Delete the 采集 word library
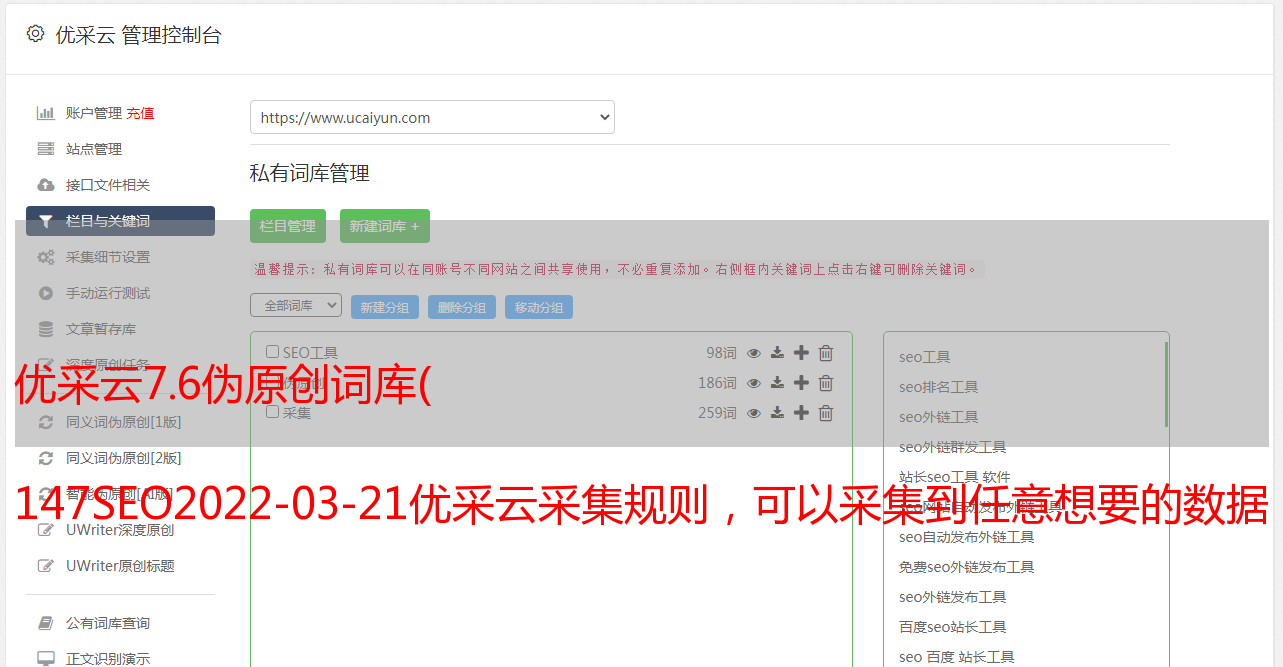 pos(826,413)
